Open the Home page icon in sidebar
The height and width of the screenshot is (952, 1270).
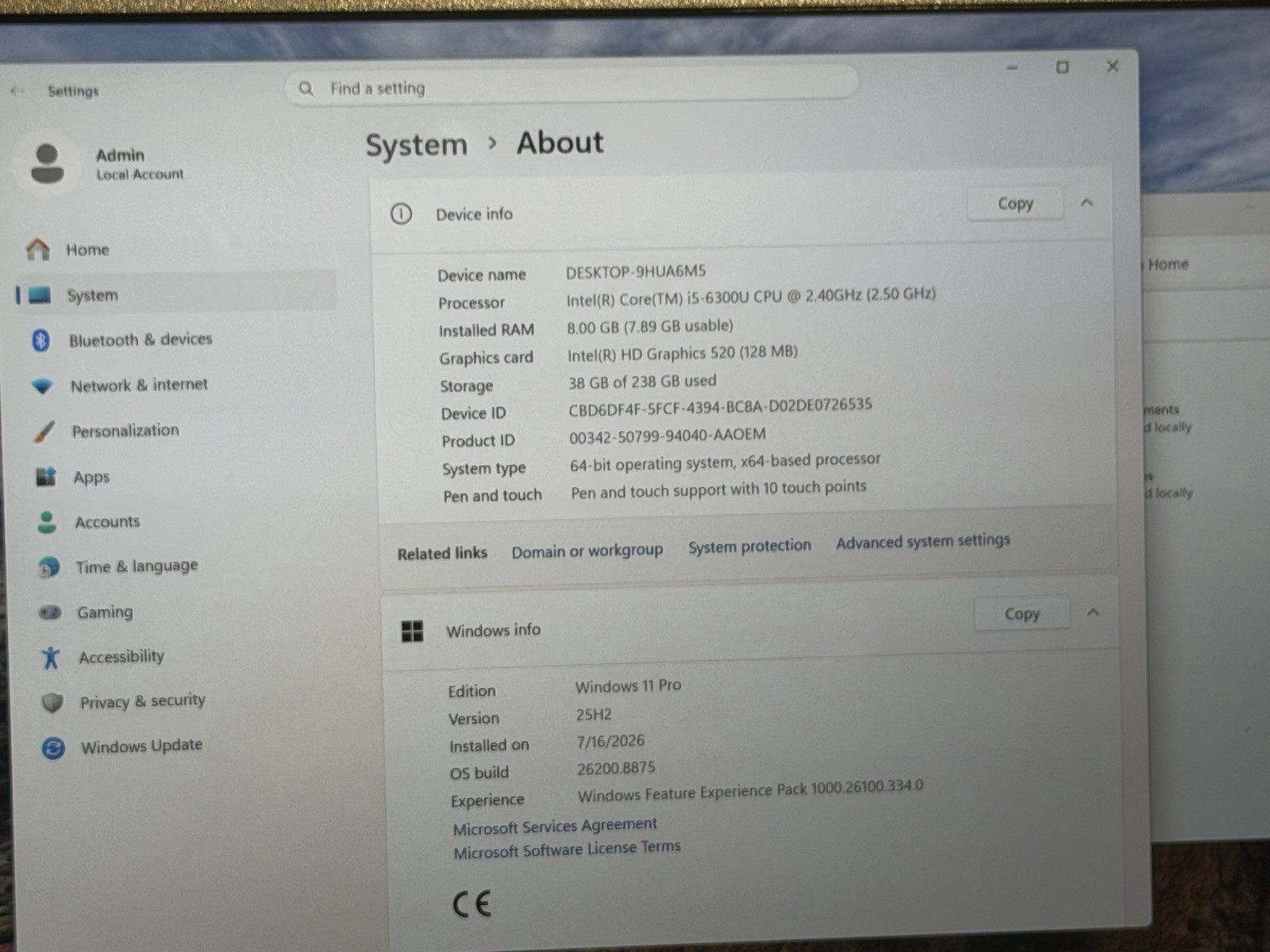point(37,249)
